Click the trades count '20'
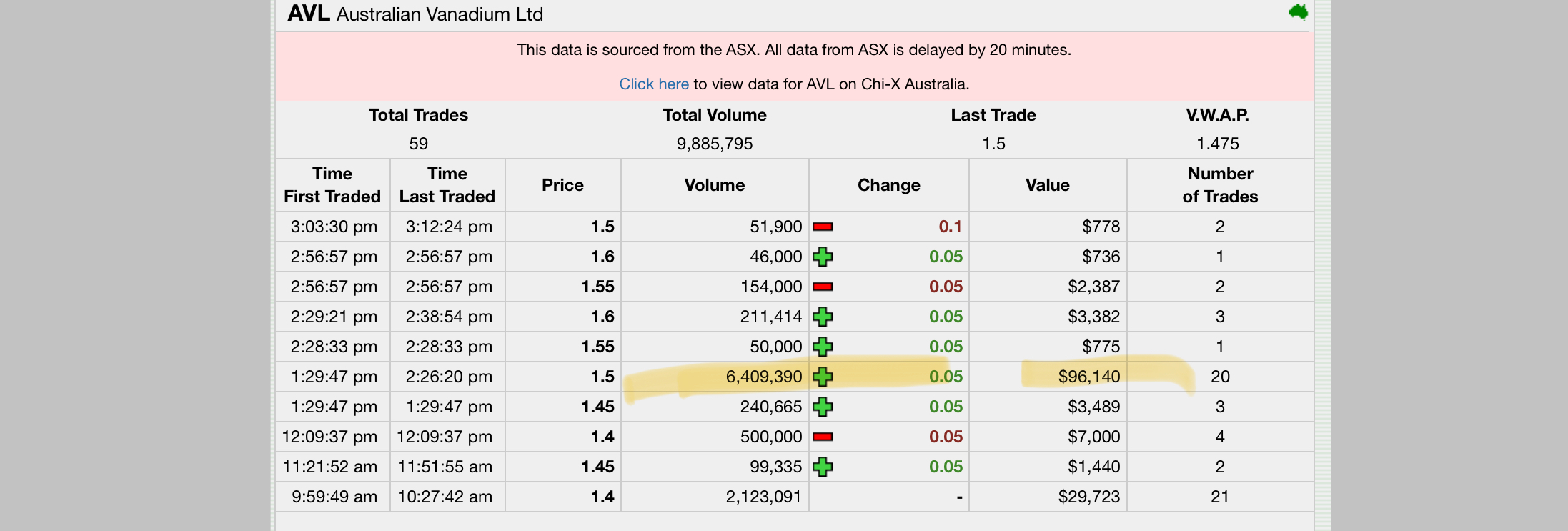 pyautogui.click(x=1221, y=377)
